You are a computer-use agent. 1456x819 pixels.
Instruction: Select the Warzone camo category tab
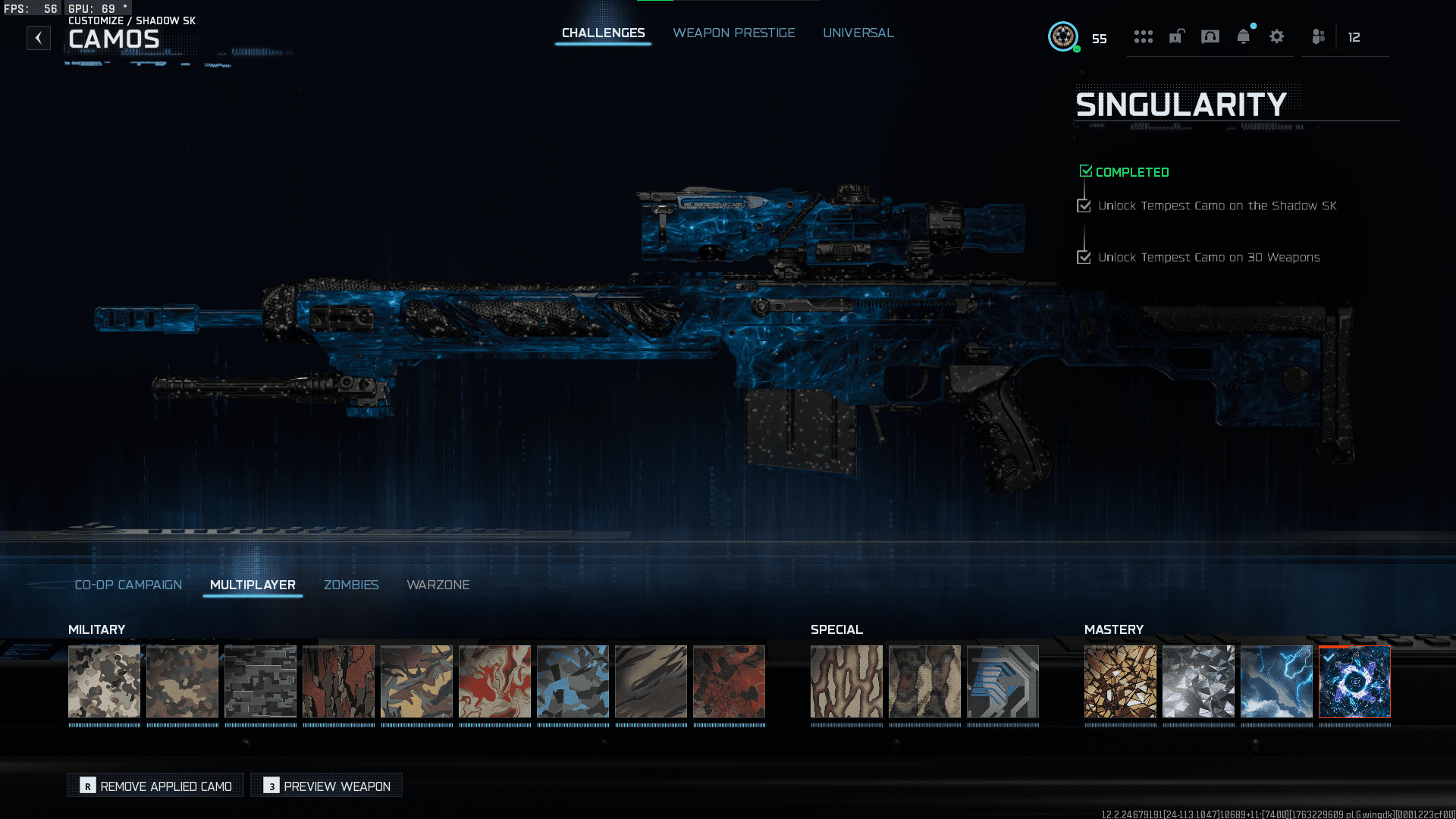pos(438,585)
